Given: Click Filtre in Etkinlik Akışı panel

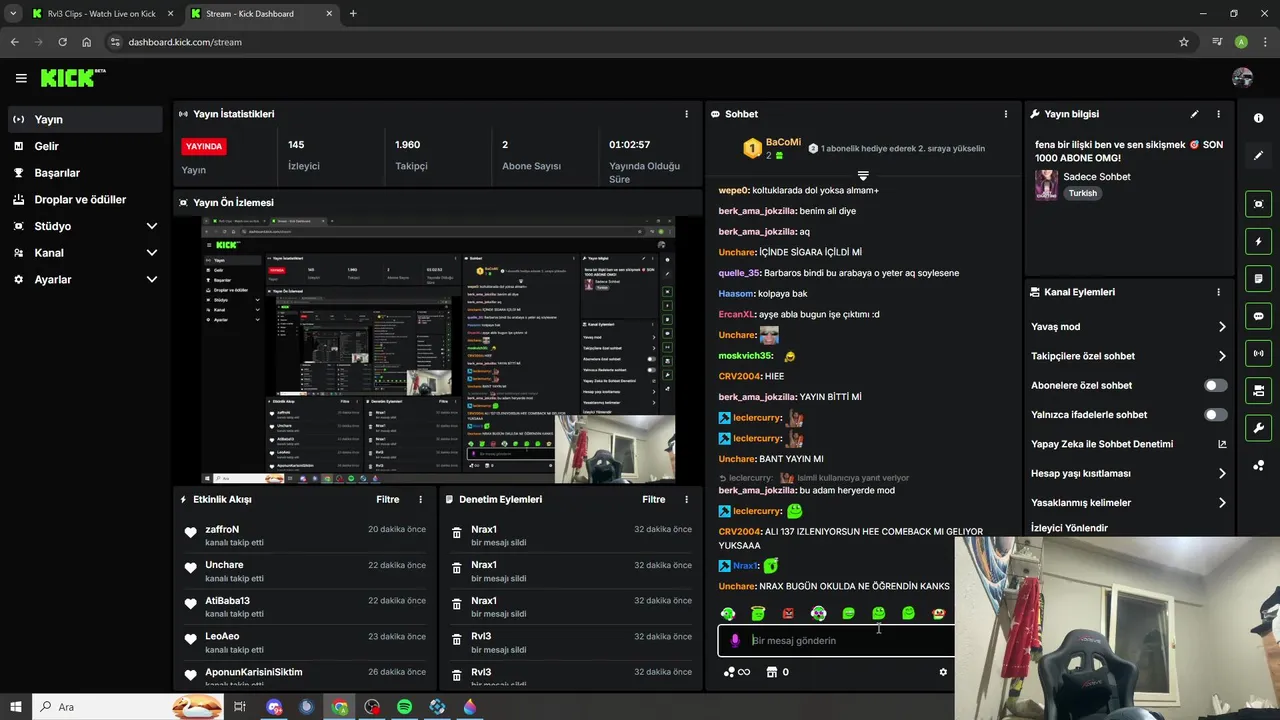Looking at the screenshot, I should 387,499.
